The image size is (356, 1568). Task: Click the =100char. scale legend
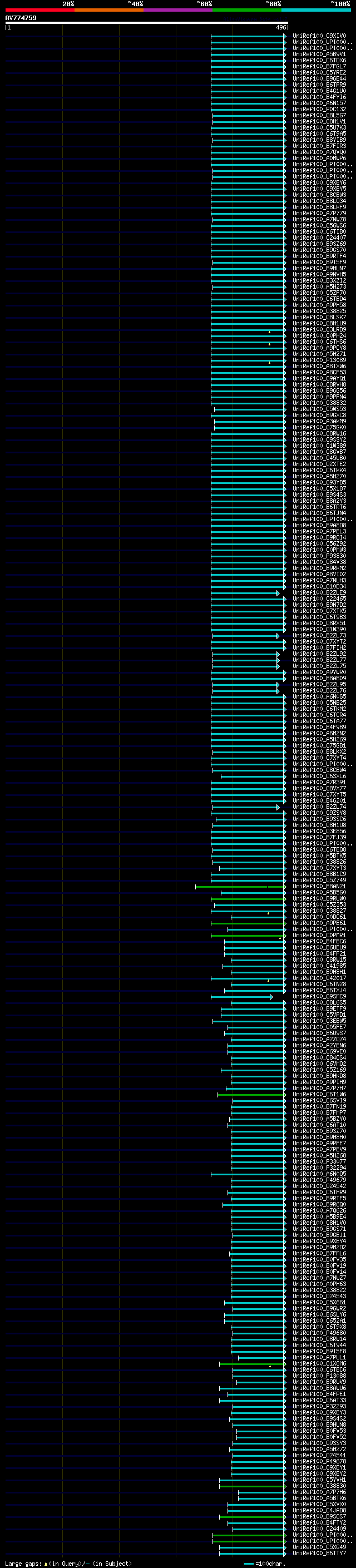pos(265,1564)
